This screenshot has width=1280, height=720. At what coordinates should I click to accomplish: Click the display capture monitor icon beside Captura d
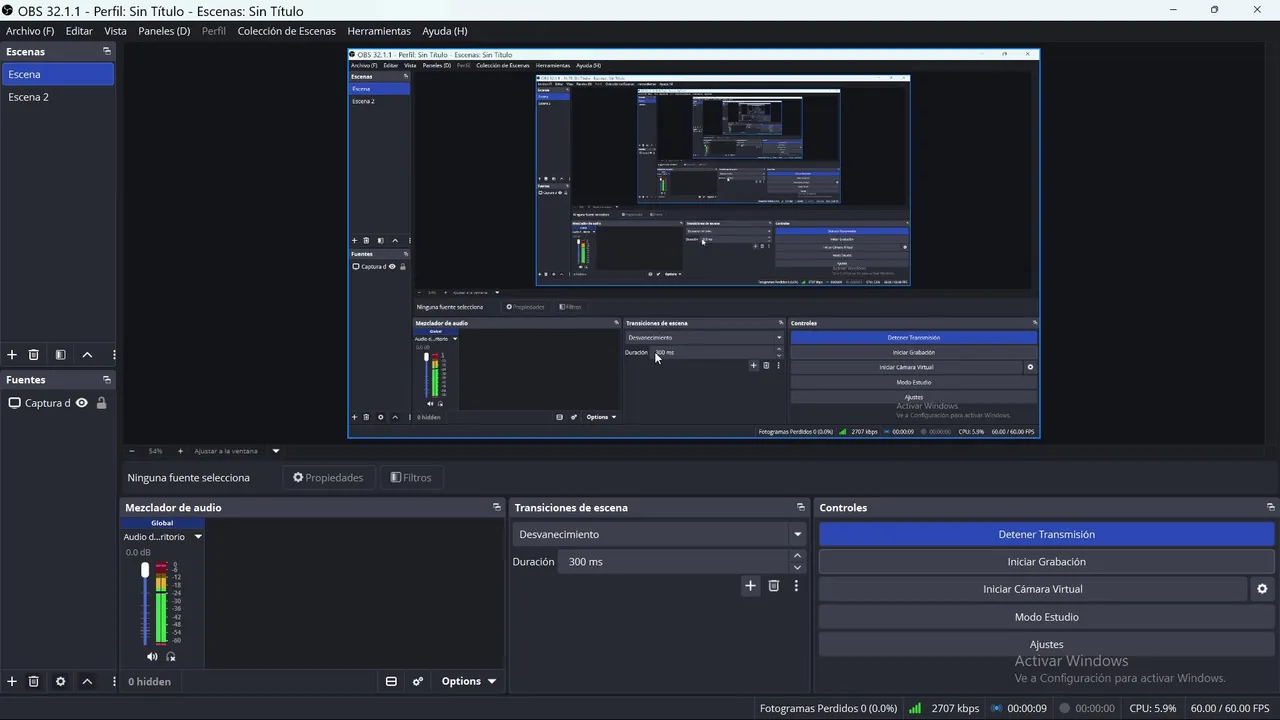pos(14,403)
